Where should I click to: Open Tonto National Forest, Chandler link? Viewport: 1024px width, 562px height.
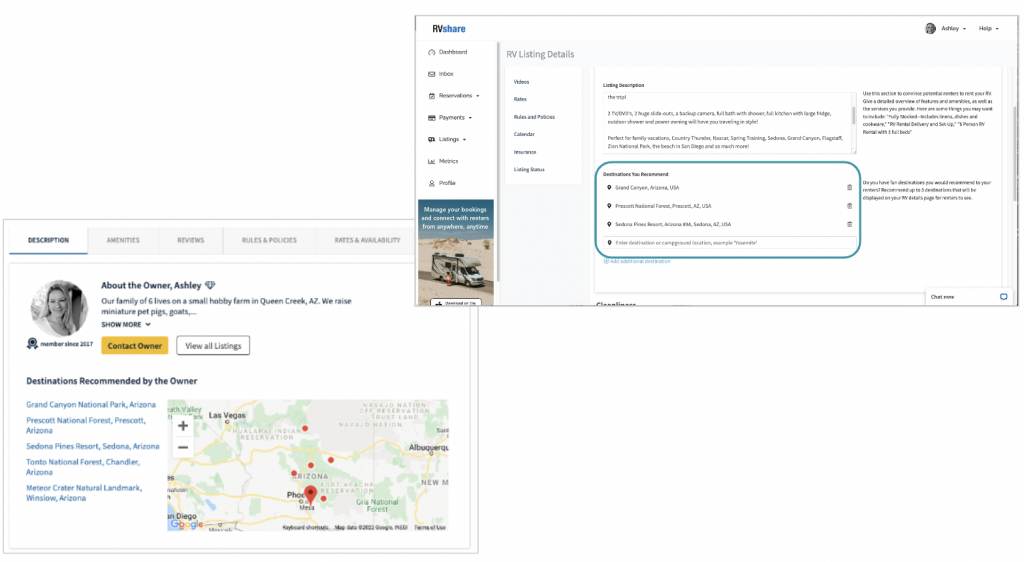coord(83,467)
